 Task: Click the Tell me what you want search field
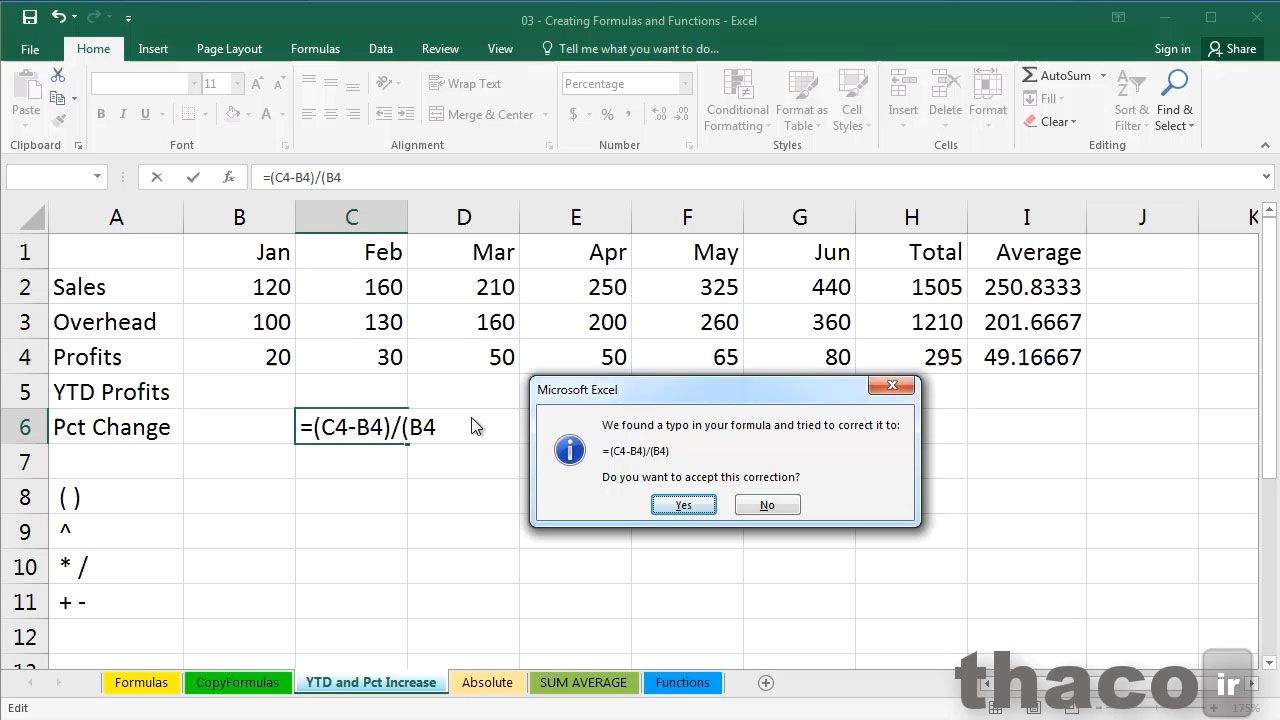[630, 49]
